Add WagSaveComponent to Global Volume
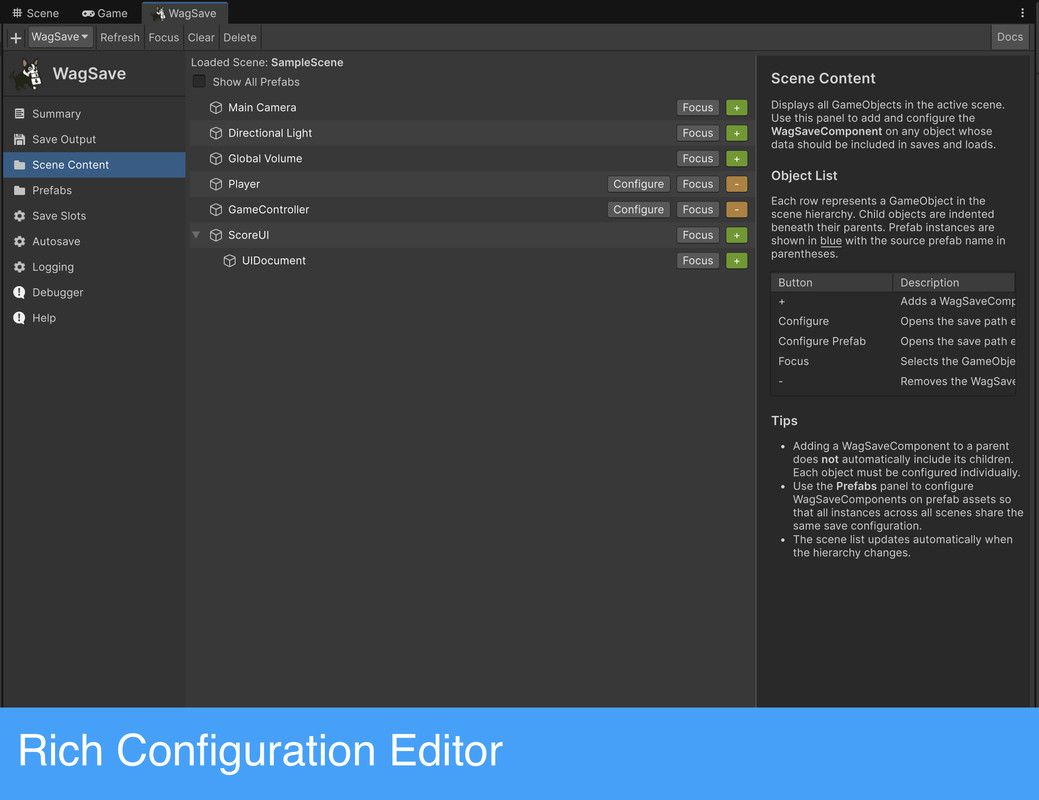1039x800 pixels. tap(736, 158)
